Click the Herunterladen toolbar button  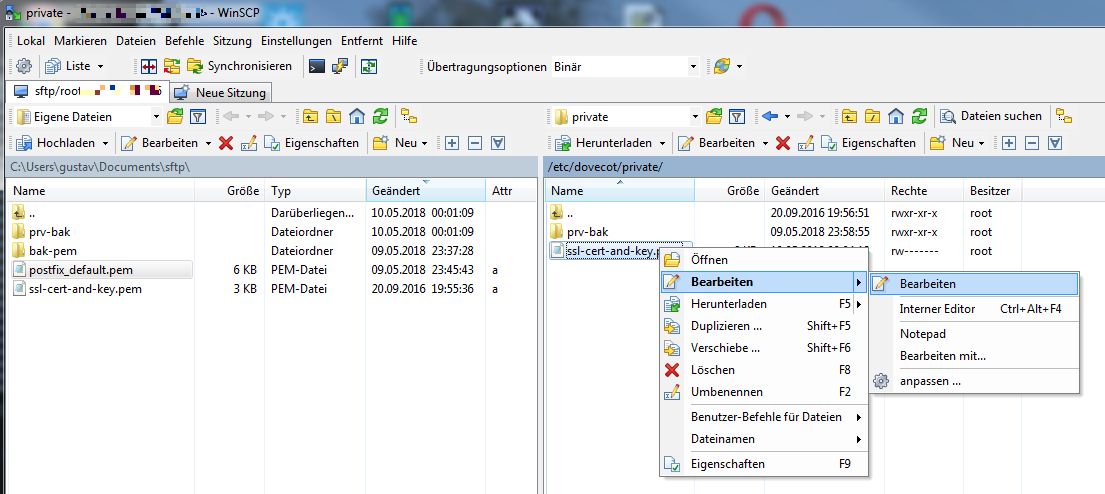pyautogui.click(x=603, y=143)
